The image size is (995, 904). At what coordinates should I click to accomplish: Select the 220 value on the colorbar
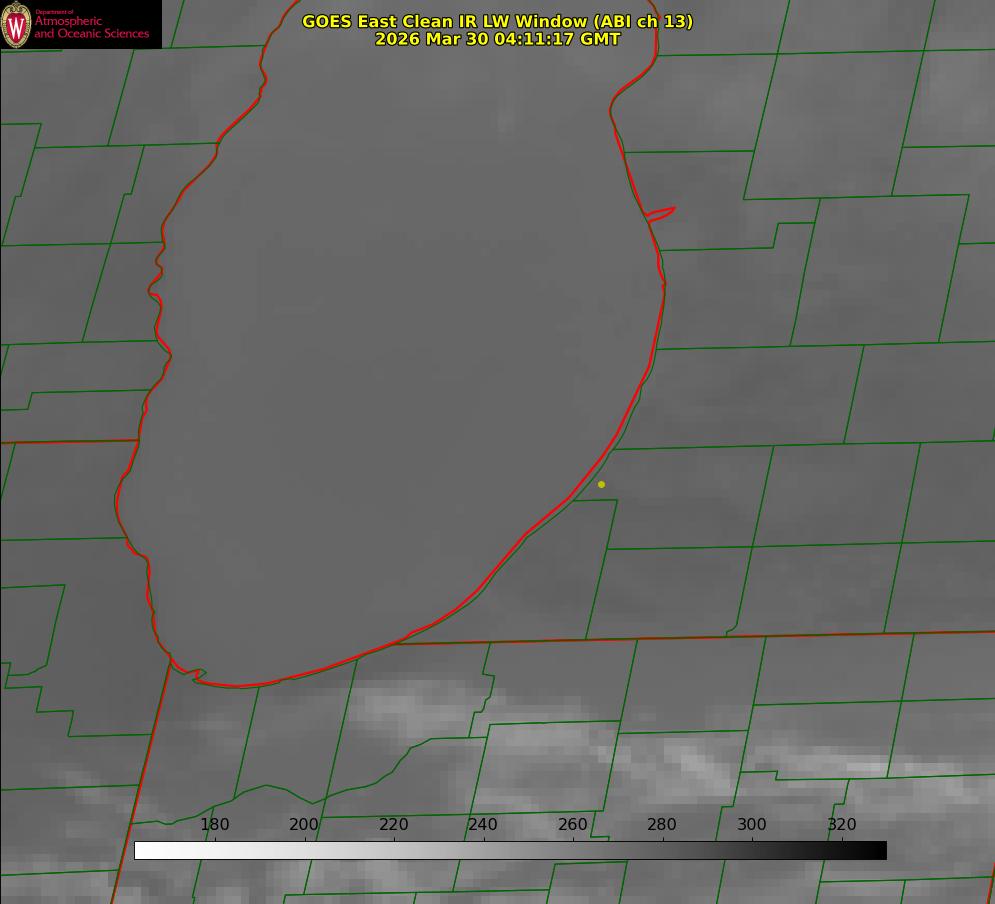click(x=394, y=825)
